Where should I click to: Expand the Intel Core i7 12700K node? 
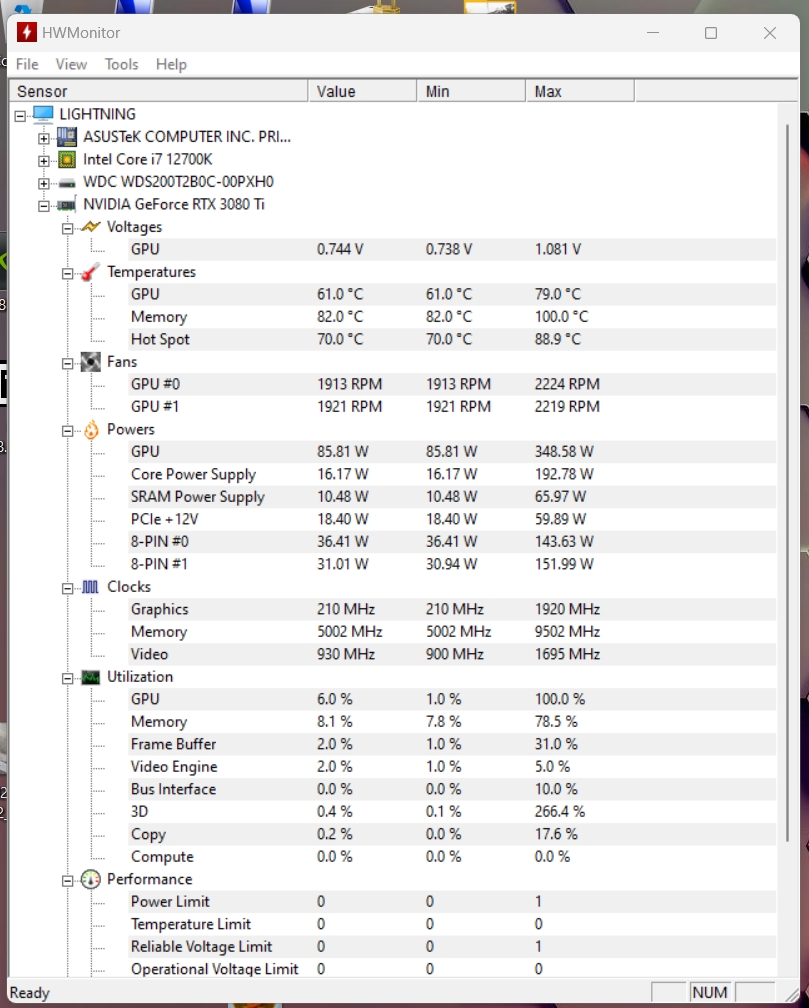tap(44, 160)
